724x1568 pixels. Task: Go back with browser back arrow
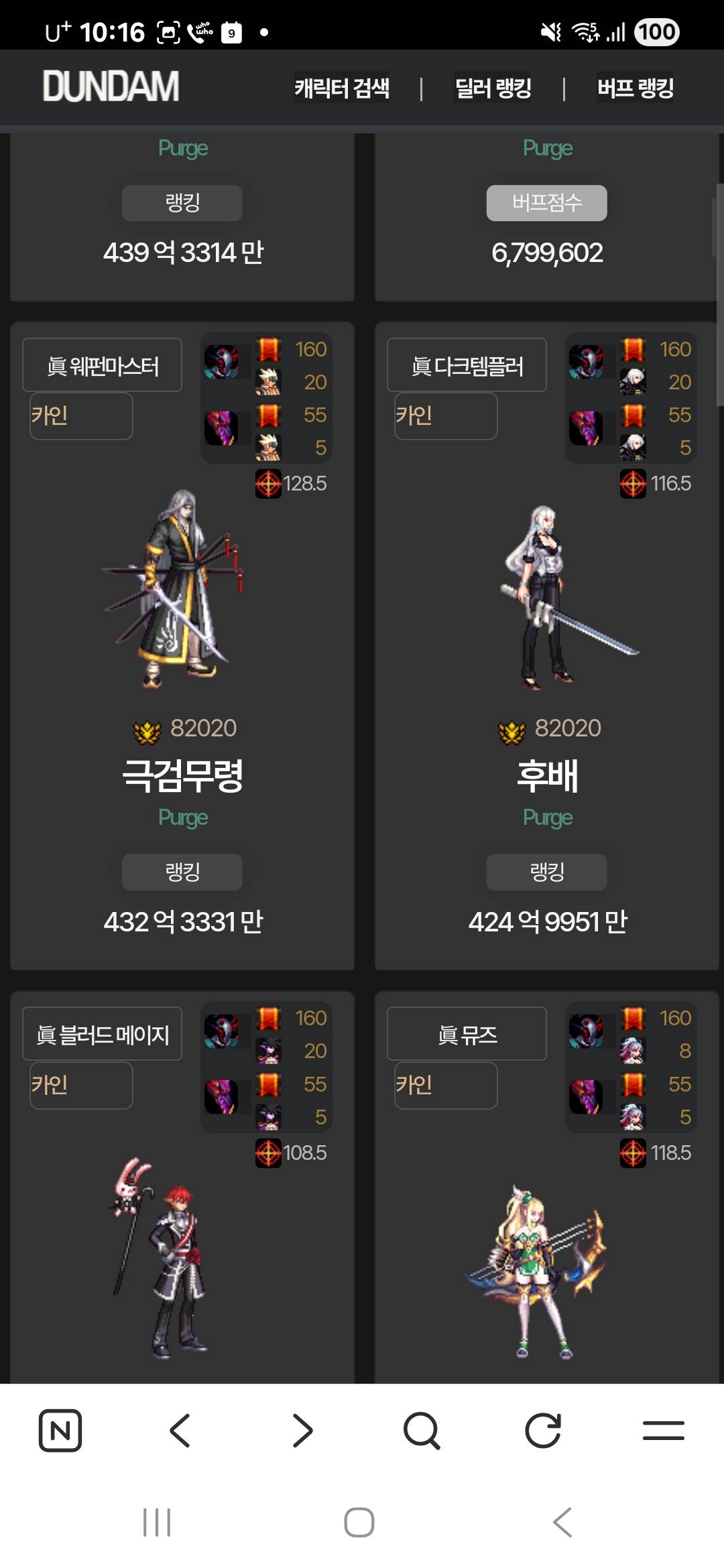point(180,1431)
